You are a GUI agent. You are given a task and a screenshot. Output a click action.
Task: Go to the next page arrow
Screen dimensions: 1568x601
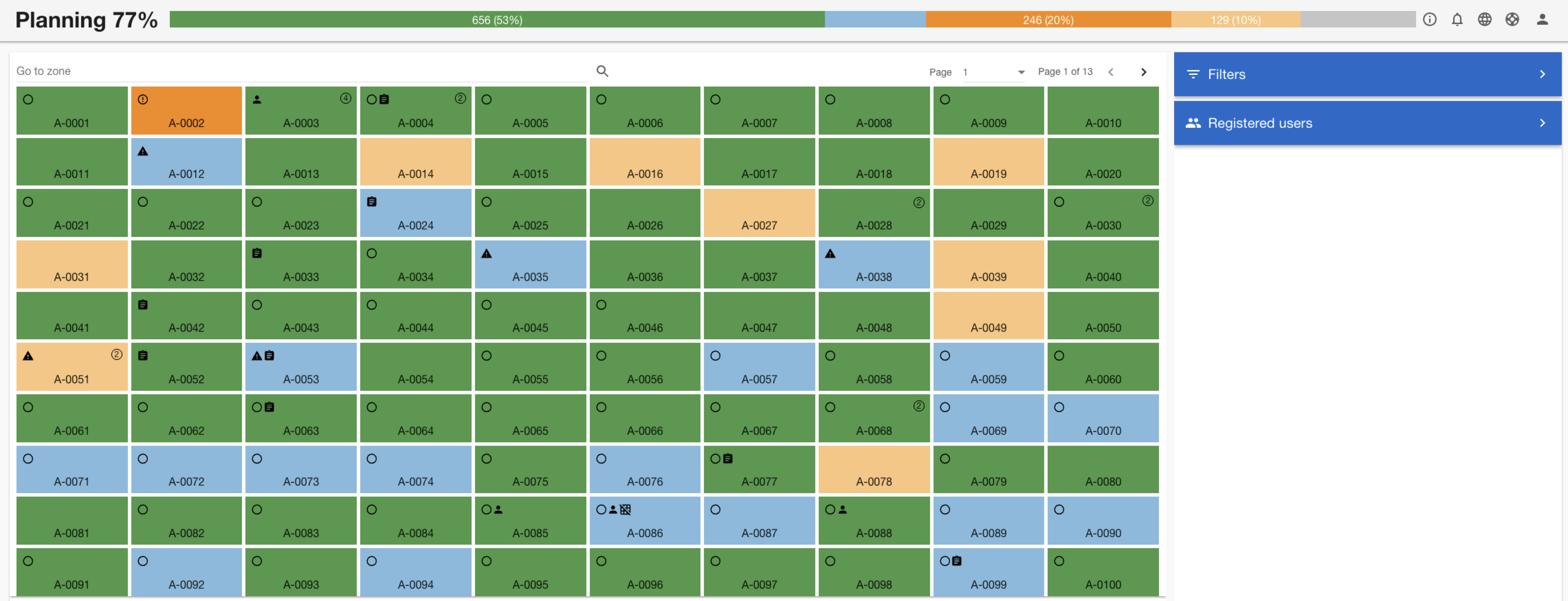coord(1143,72)
